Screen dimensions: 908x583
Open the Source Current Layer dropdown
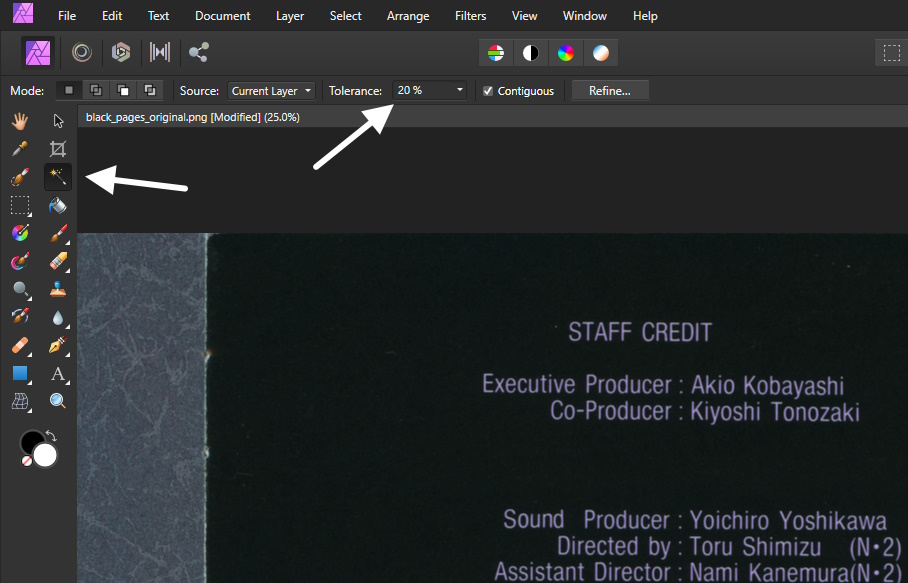[x=271, y=91]
